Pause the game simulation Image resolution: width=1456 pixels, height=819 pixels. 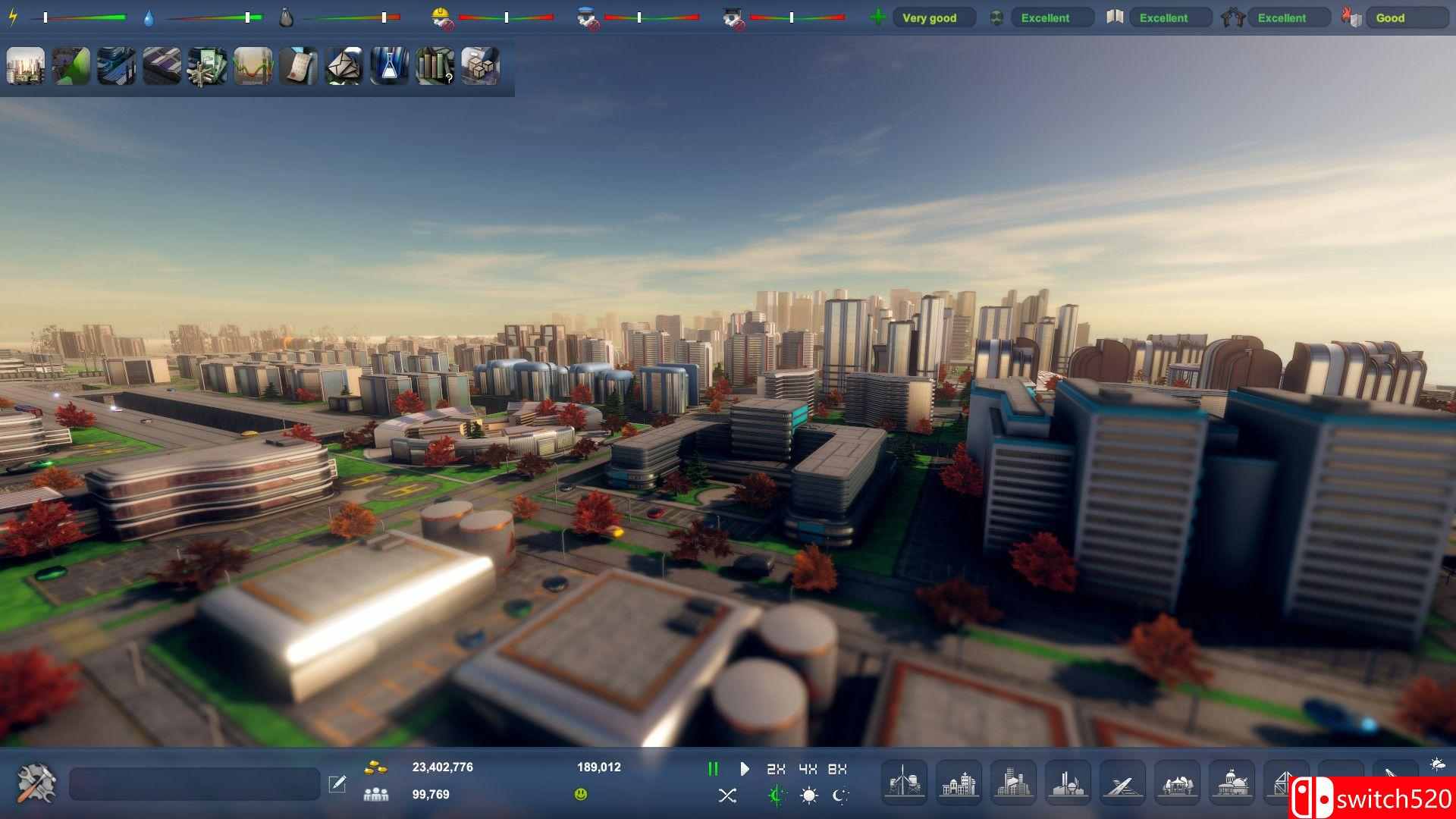[713, 768]
